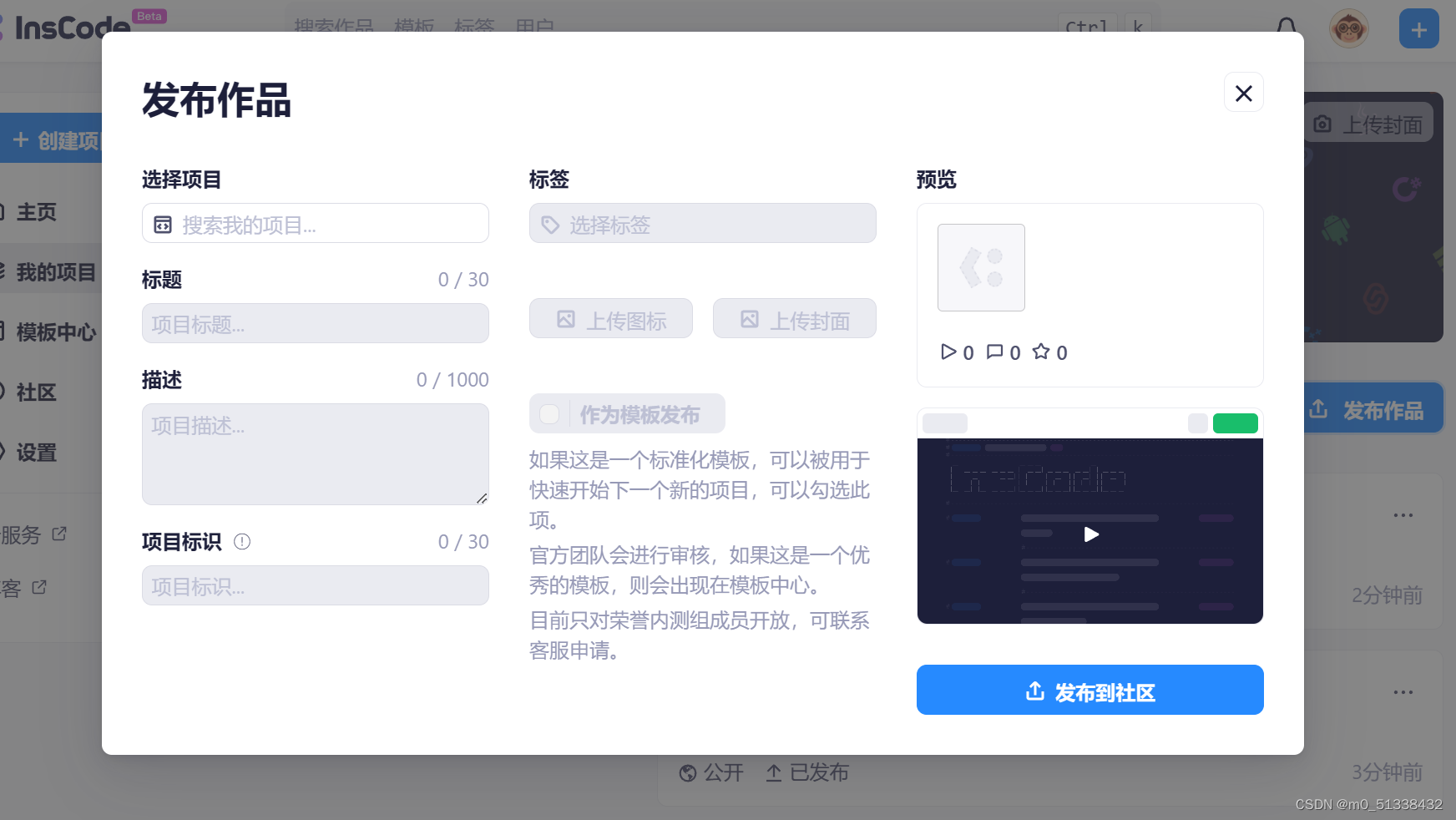Open 社区 in the sidebar
This screenshot has height=820, width=1456.
point(37,392)
